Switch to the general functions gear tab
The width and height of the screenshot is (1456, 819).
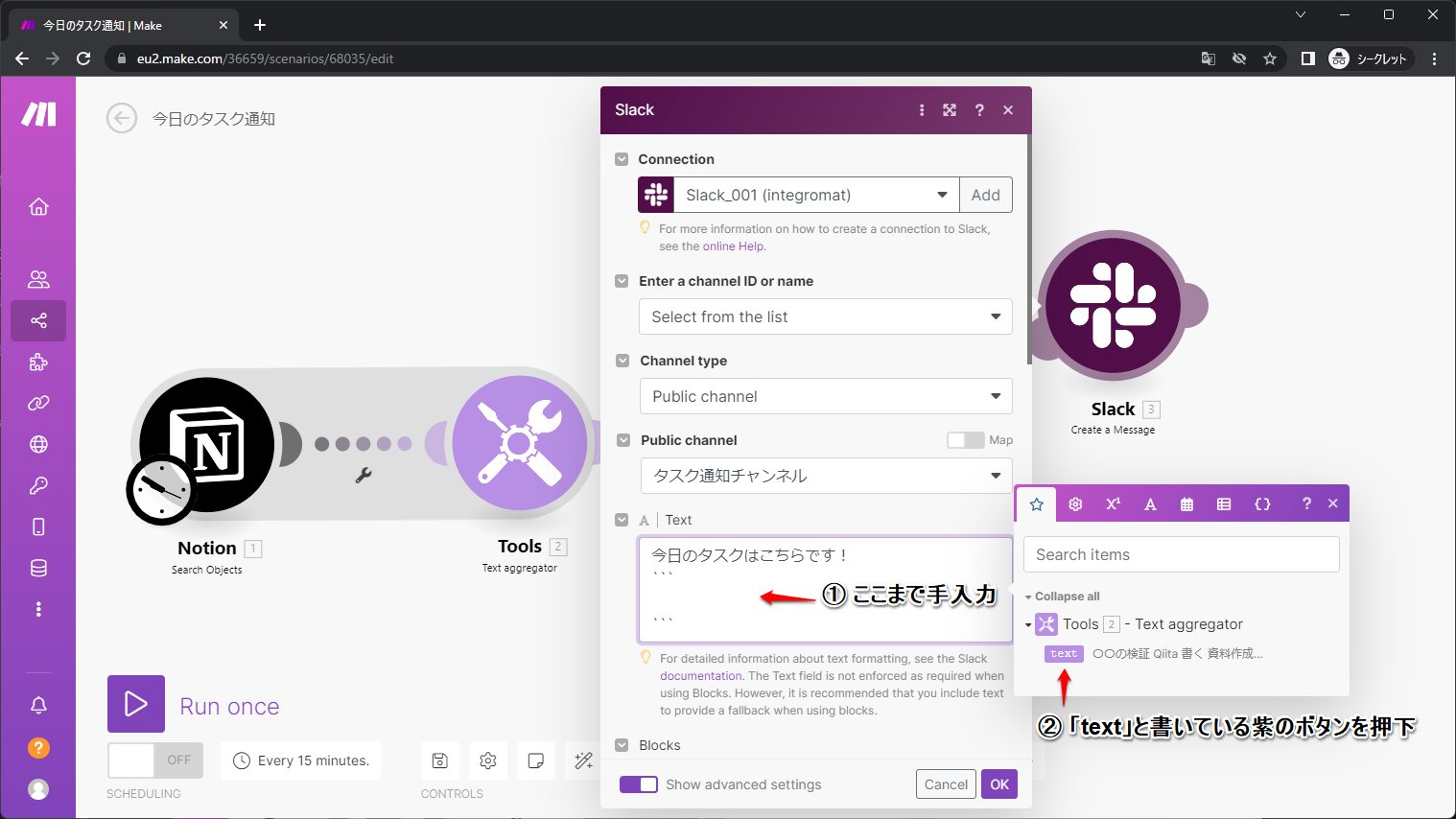[x=1075, y=504]
